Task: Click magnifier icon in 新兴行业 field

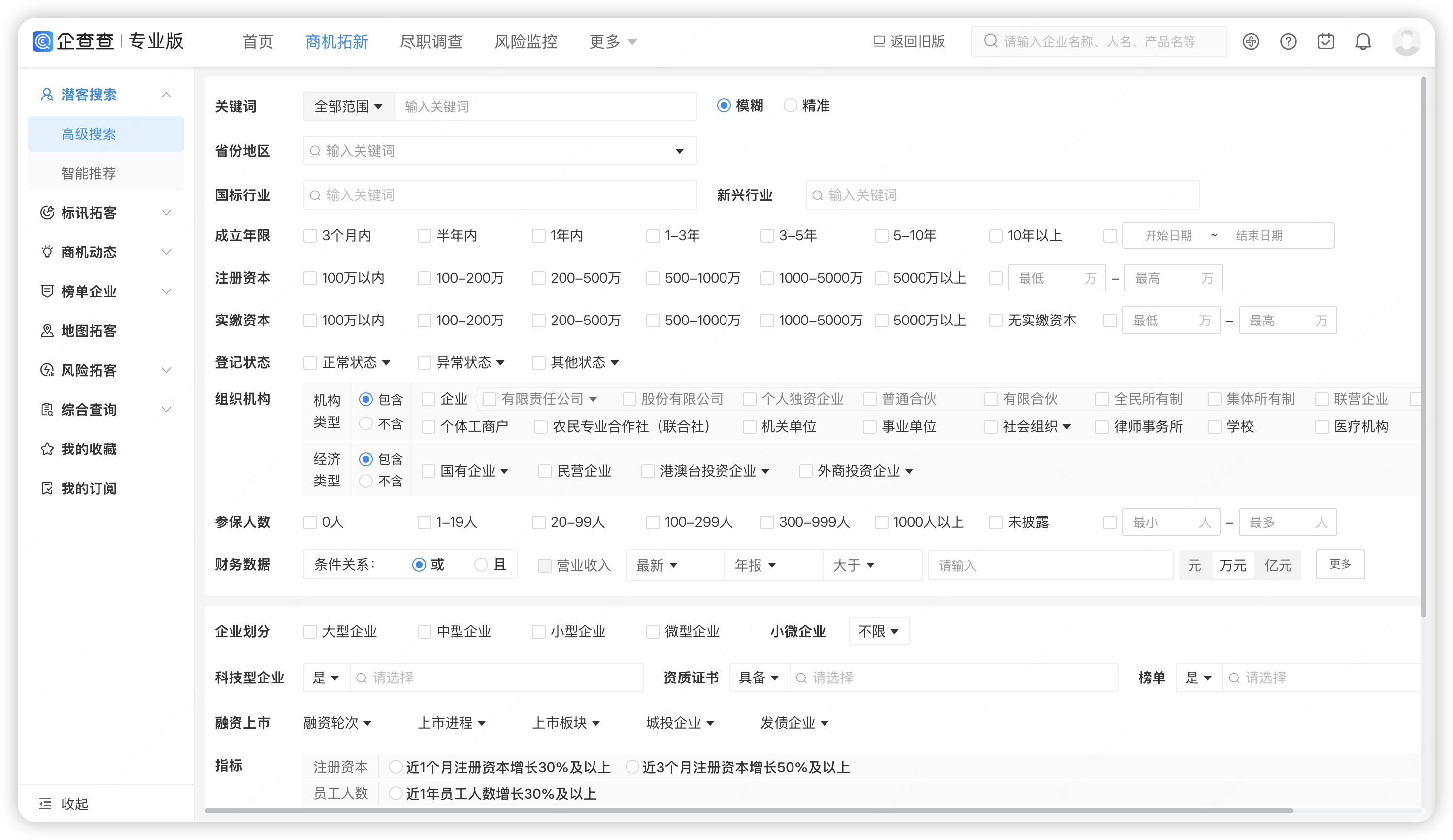Action: pyautogui.click(x=818, y=195)
